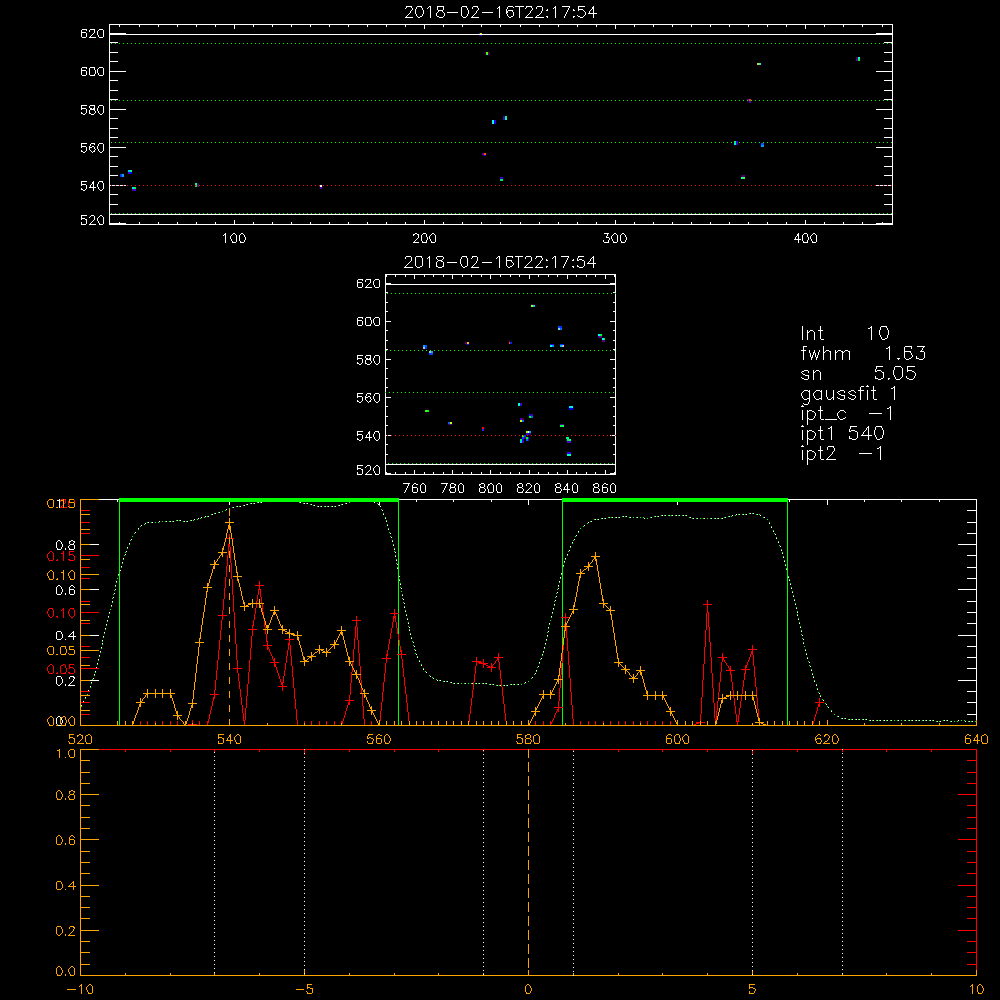The height and width of the screenshot is (1000, 1000).
Task: Select the 'Int 10' parameter text
Action: pyautogui.click(x=845, y=334)
